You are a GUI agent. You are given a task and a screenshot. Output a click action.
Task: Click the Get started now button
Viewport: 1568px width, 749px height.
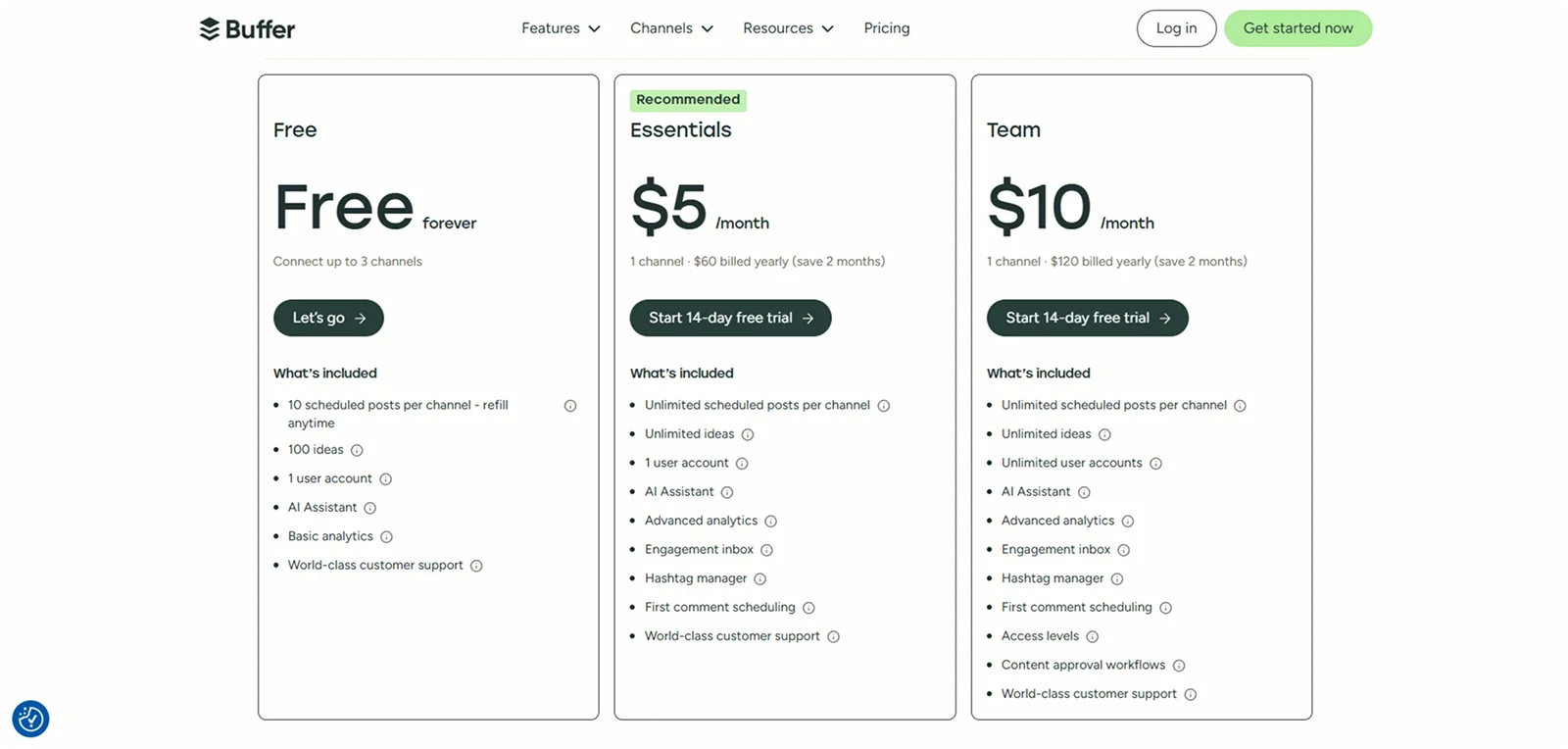tap(1298, 28)
